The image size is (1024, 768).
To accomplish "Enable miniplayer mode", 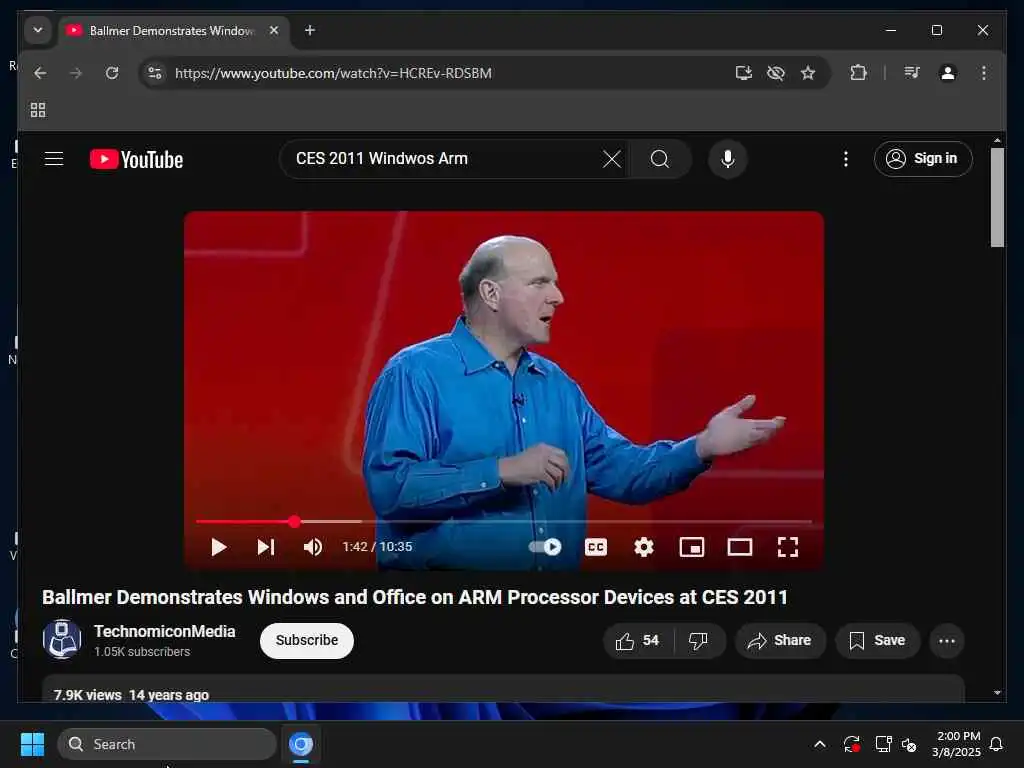I will coord(692,547).
